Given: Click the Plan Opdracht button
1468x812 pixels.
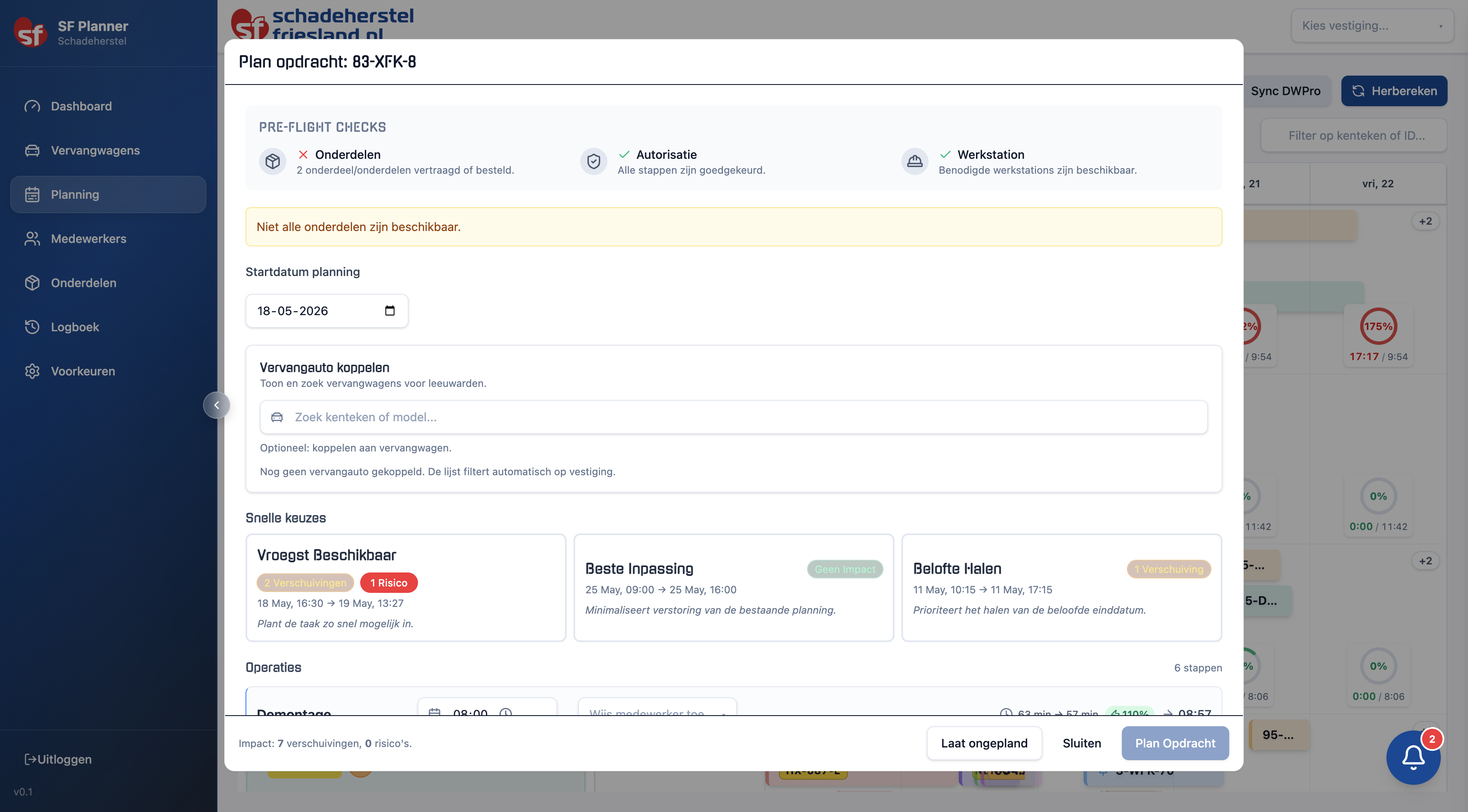Looking at the screenshot, I should [1175, 743].
